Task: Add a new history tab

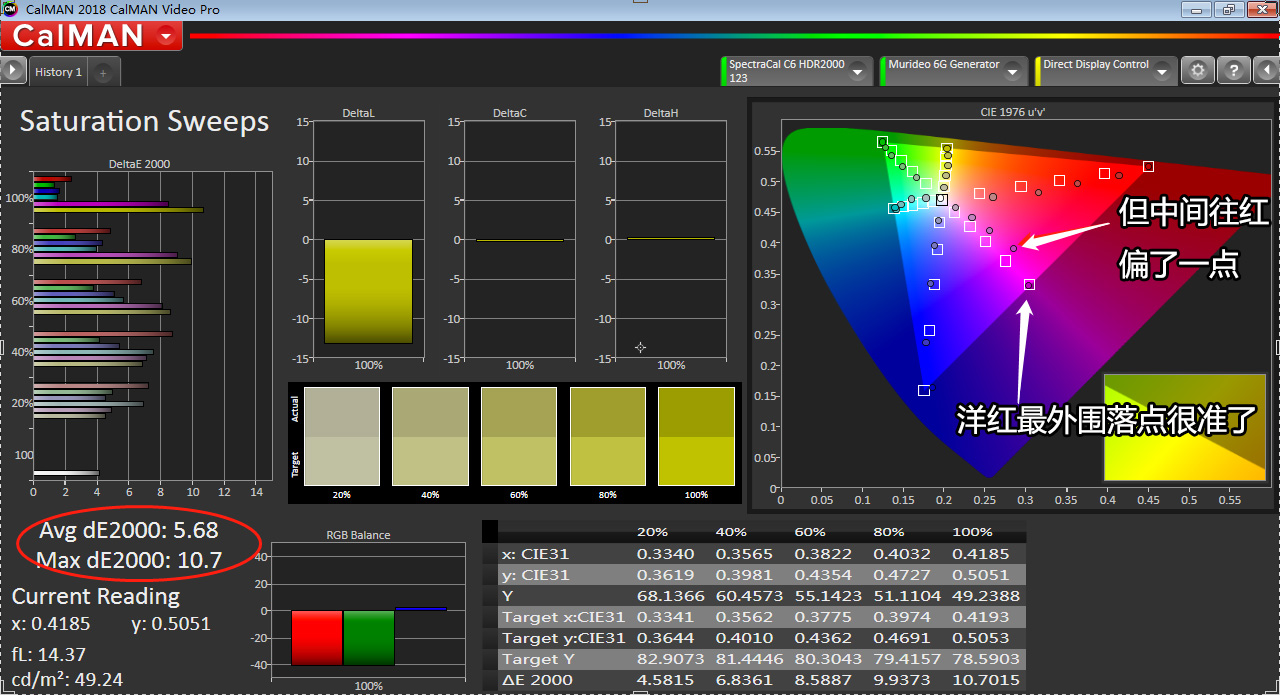Action: point(103,73)
